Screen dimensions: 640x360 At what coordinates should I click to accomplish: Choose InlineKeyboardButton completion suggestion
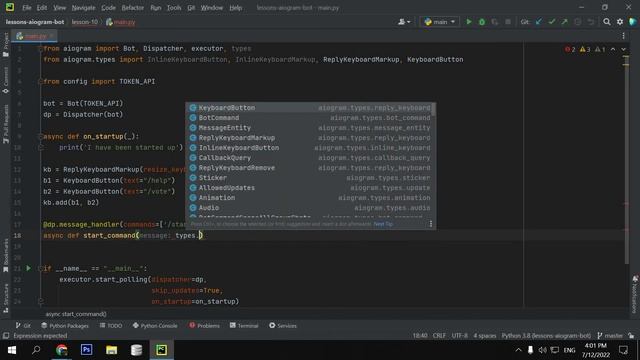311,148
